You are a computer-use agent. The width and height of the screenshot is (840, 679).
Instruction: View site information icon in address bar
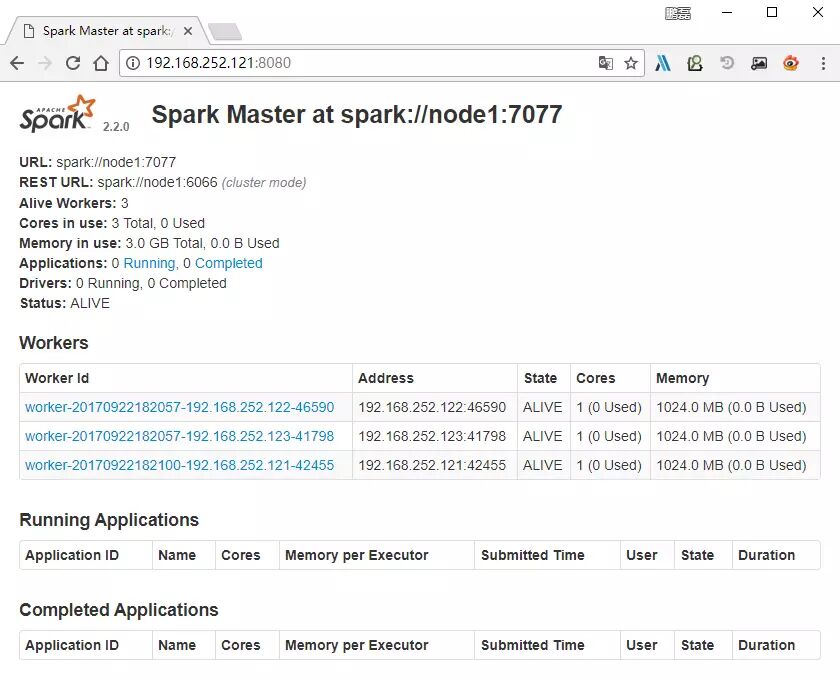[x=132, y=63]
